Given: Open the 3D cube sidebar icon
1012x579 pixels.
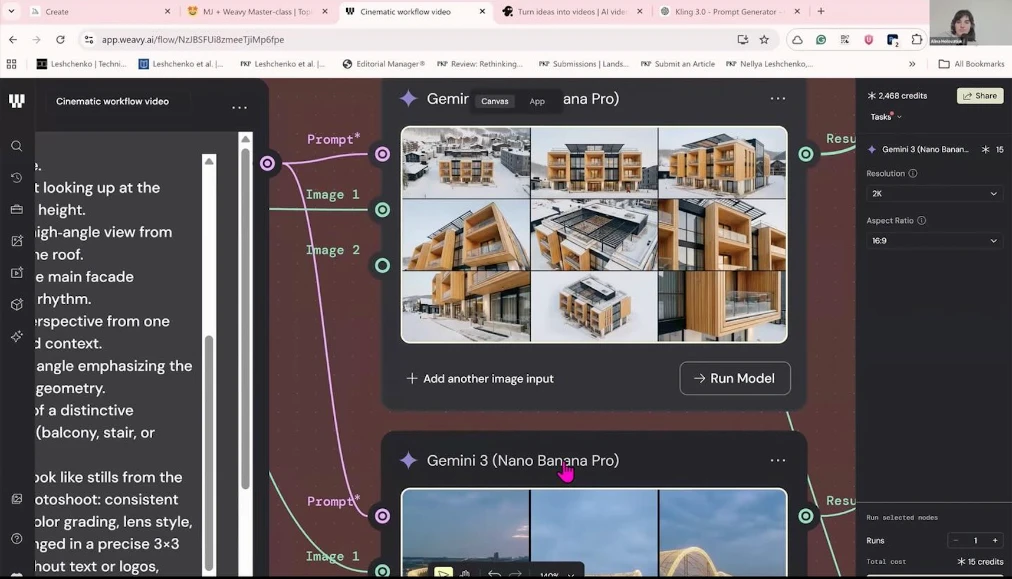Looking at the screenshot, I should 16,304.
